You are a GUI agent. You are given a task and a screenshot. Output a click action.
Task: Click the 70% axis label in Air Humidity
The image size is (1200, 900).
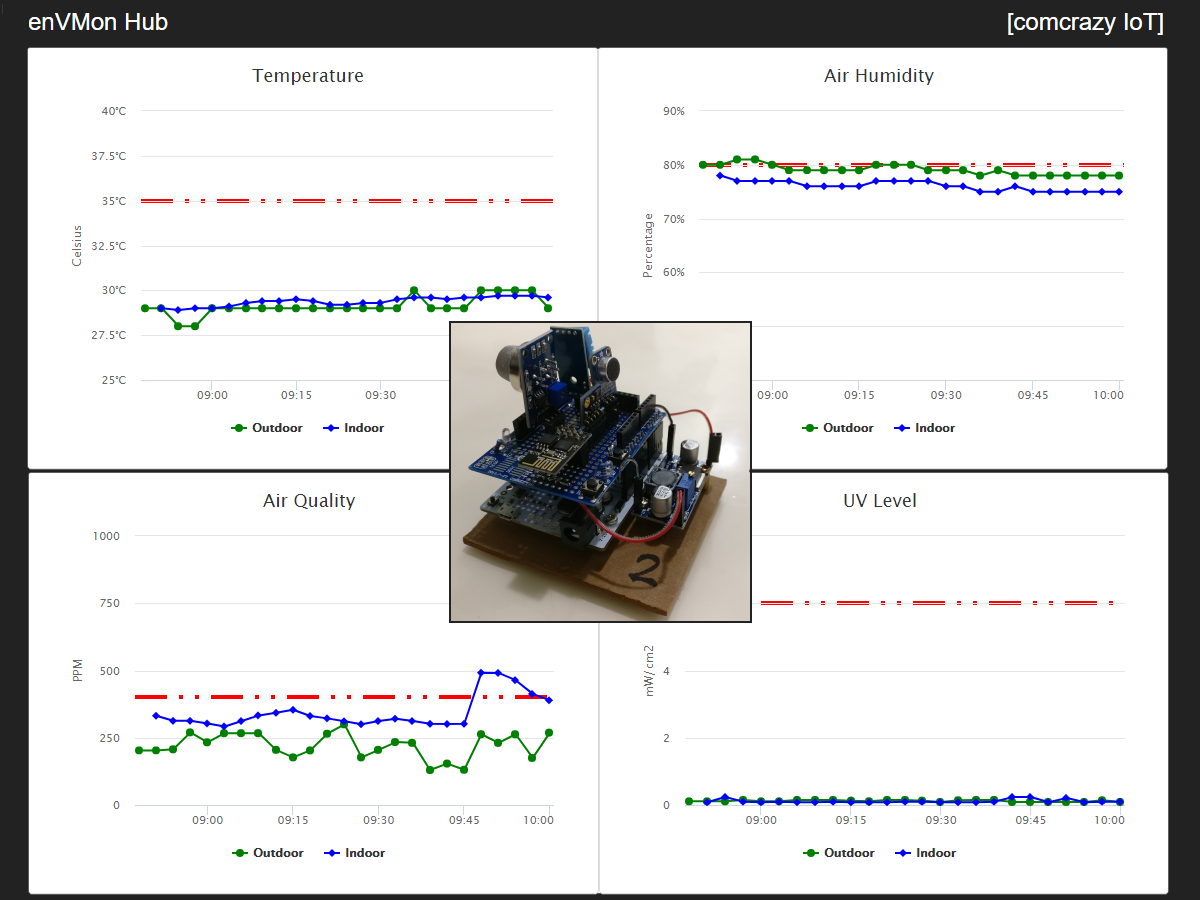(674, 219)
